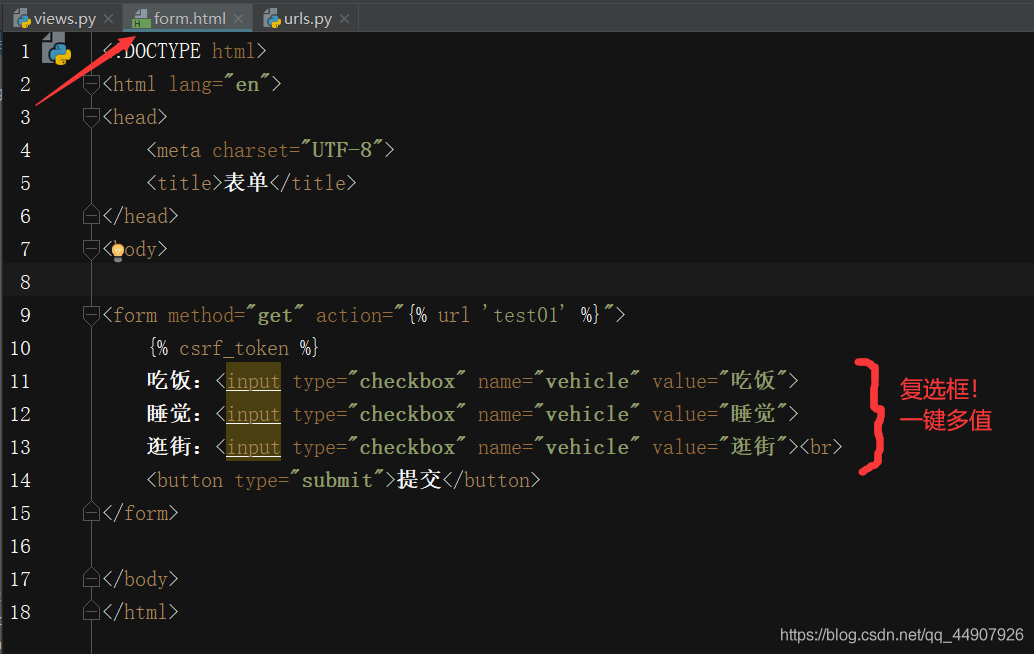This screenshot has width=1034, height=654.
Task: Click the Python gutter icon on line 1
Action: click(56, 51)
